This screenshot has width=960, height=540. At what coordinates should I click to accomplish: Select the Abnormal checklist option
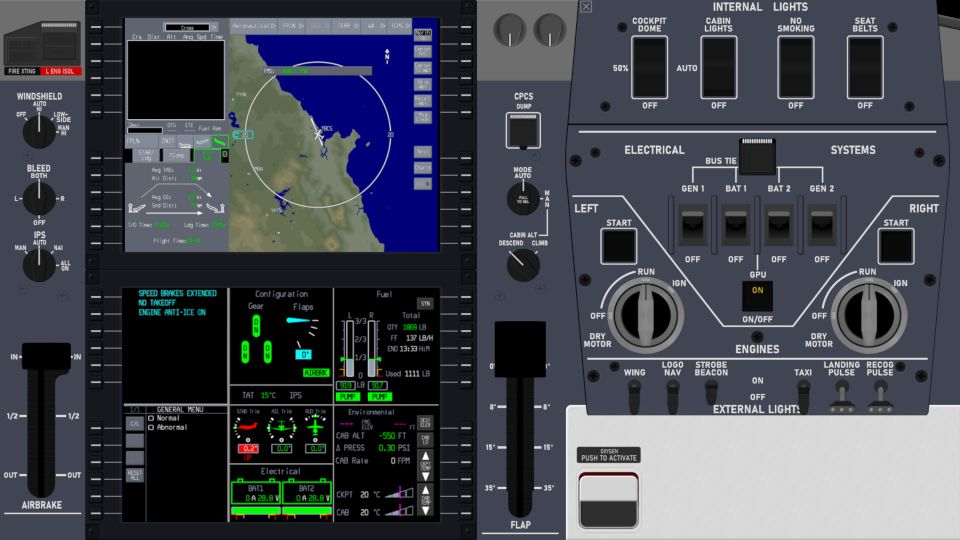click(x=167, y=427)
